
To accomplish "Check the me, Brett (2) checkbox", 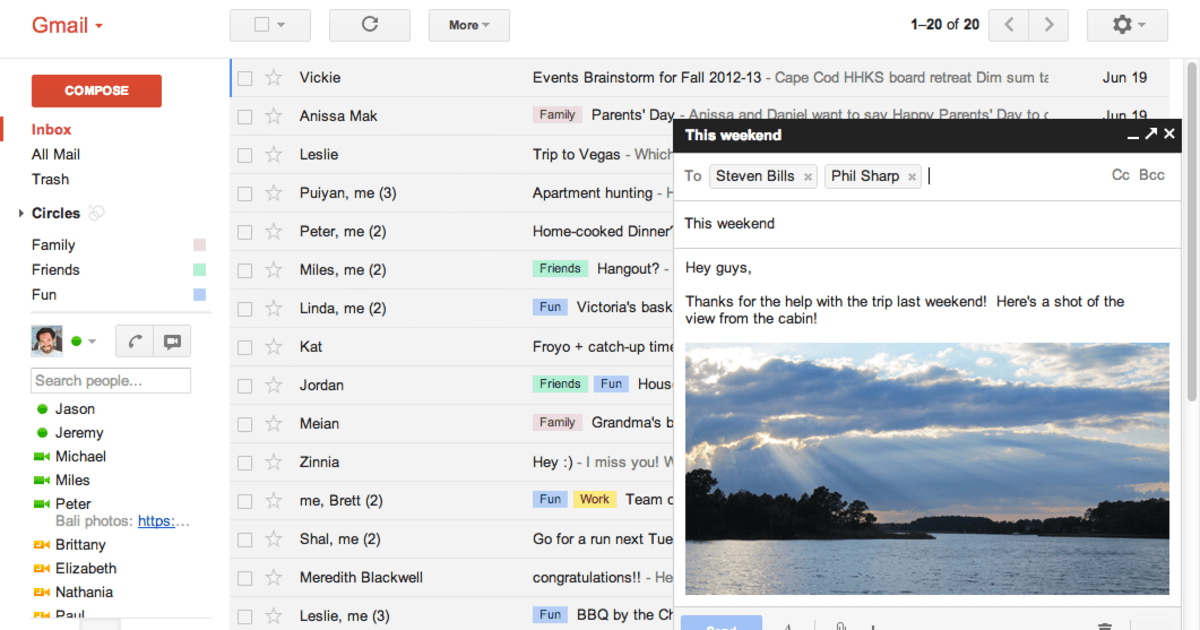I will (245, 501).
